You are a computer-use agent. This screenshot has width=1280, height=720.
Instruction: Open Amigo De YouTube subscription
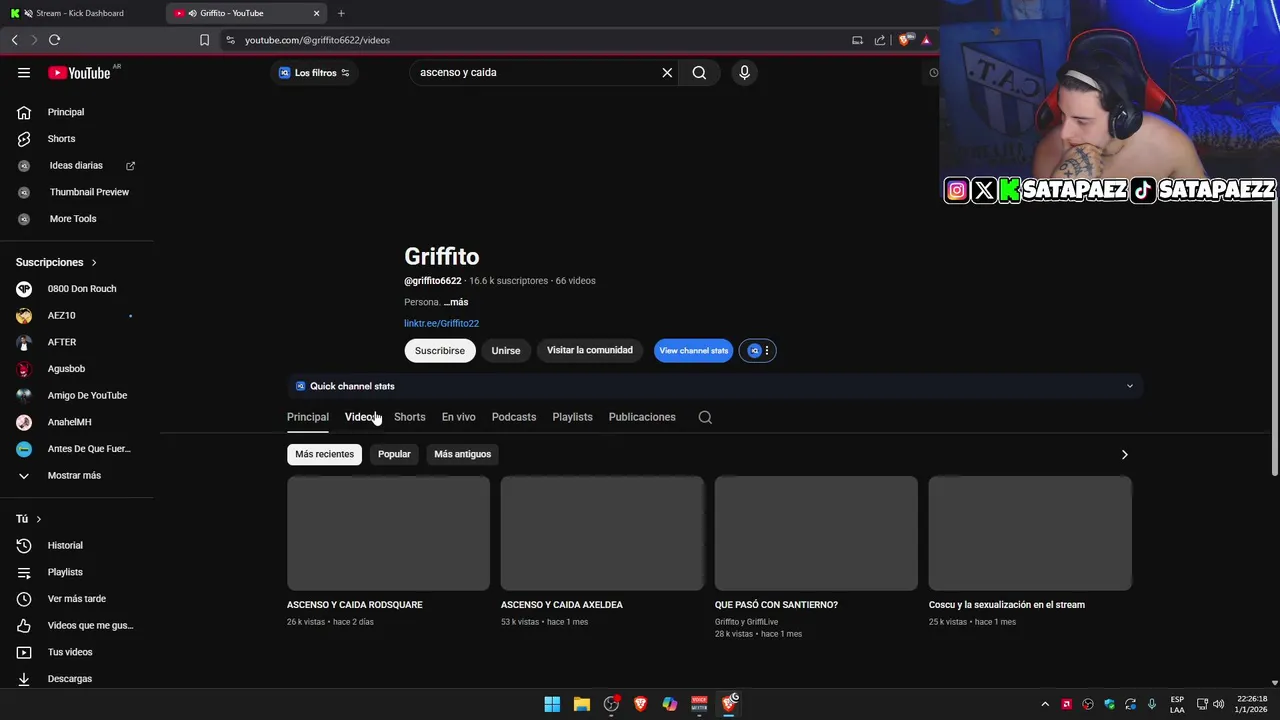87,395
